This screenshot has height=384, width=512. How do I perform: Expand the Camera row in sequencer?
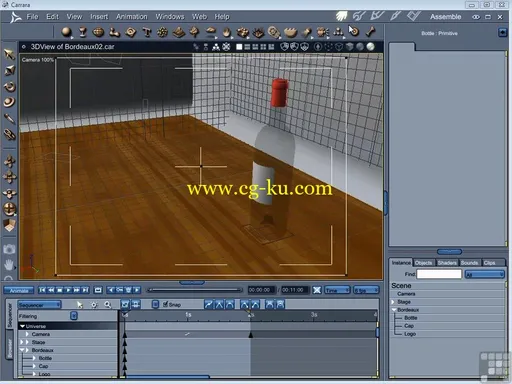(x=27, y=334)
